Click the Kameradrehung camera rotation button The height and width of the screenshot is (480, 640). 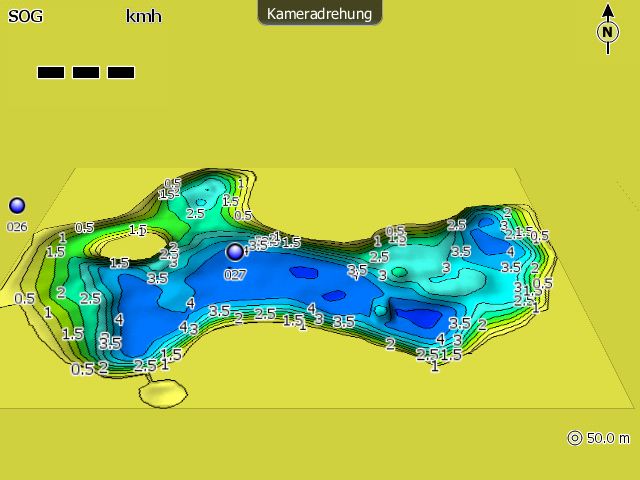pyautogui.click(x=319, y=13)
